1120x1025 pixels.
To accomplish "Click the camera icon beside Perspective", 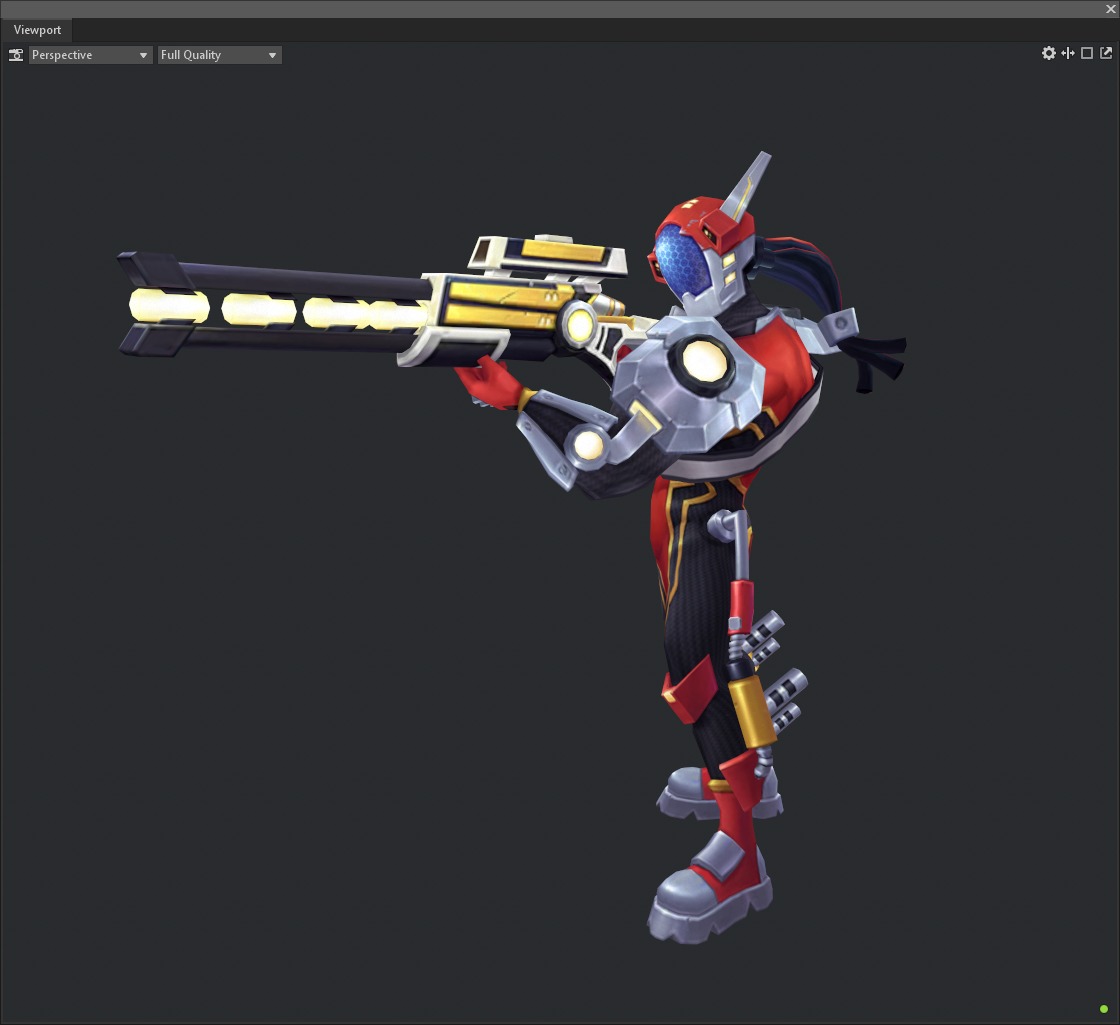I will point(16,55).
